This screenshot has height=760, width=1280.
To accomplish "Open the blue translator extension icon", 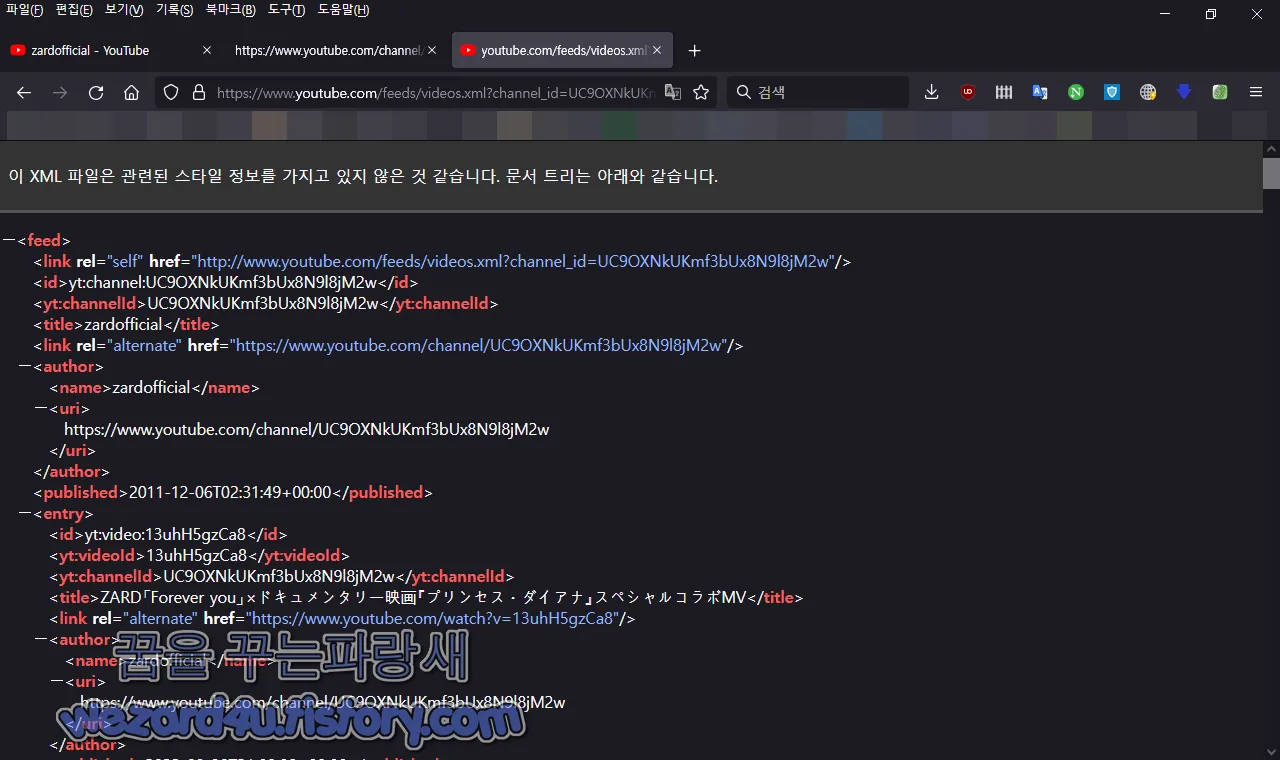I will [x=1040, y=93].
